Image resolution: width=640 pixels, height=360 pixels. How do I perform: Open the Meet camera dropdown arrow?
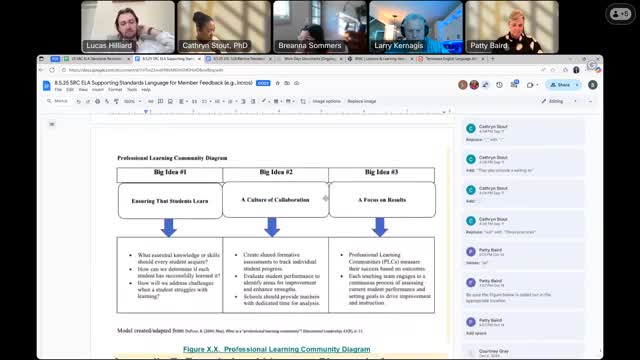coord(537,85)
